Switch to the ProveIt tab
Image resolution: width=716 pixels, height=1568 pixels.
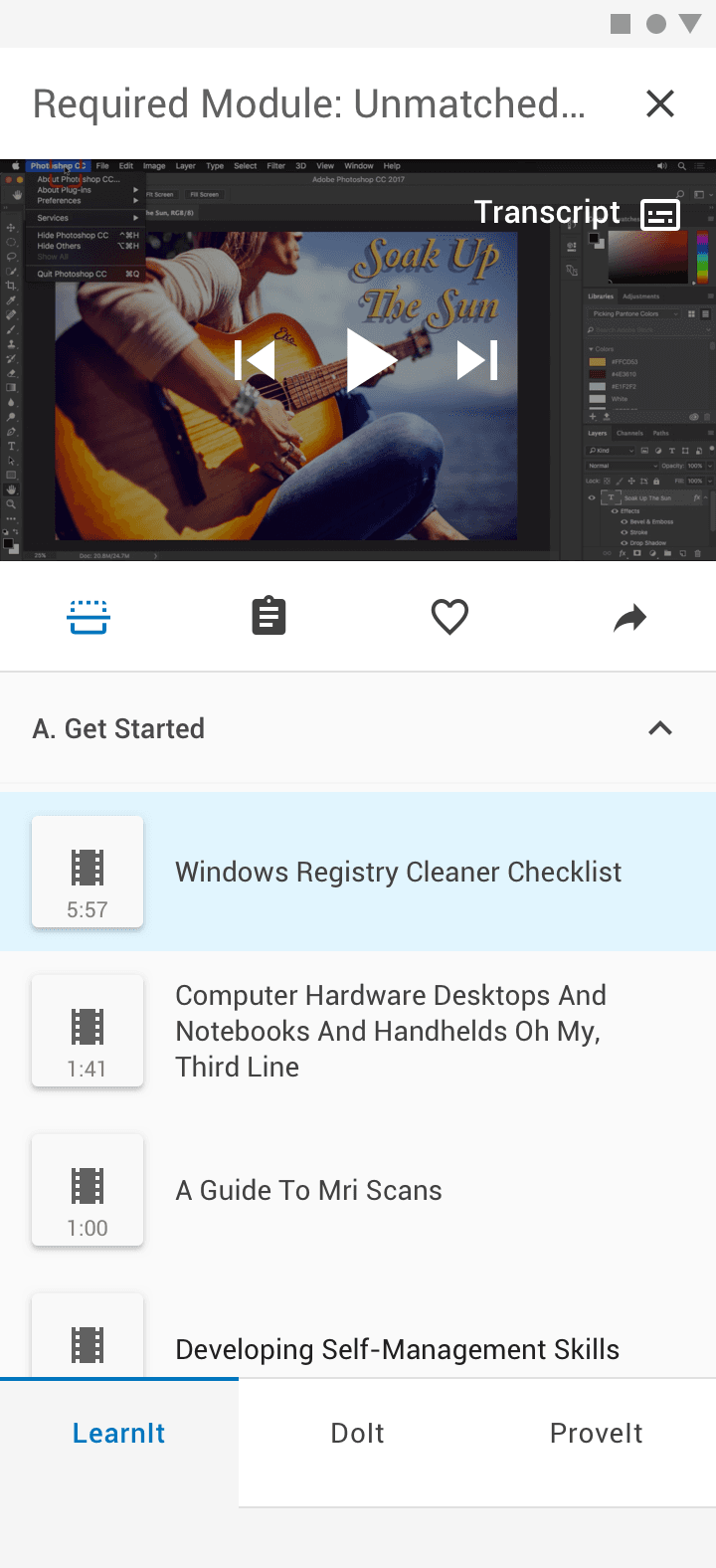(x=597, y=1433)
